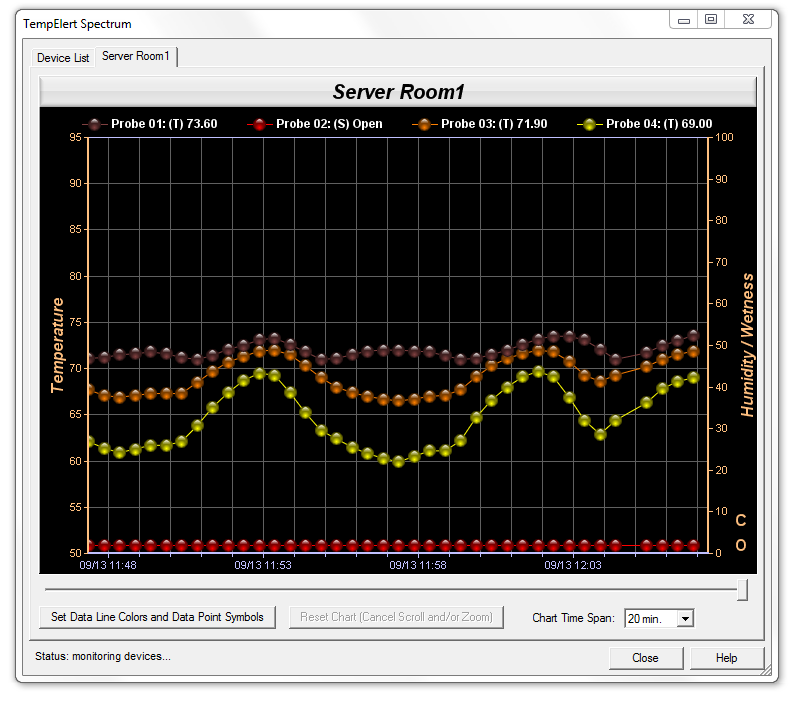
Task: Click the Probe 01 legend marker icon
Action: click(94, 125)
